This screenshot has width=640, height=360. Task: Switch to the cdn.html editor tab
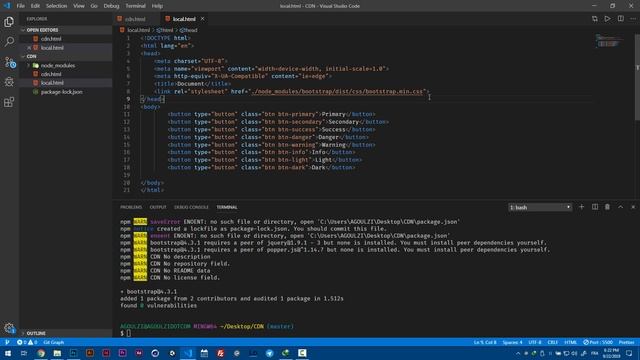coord(135,19)
